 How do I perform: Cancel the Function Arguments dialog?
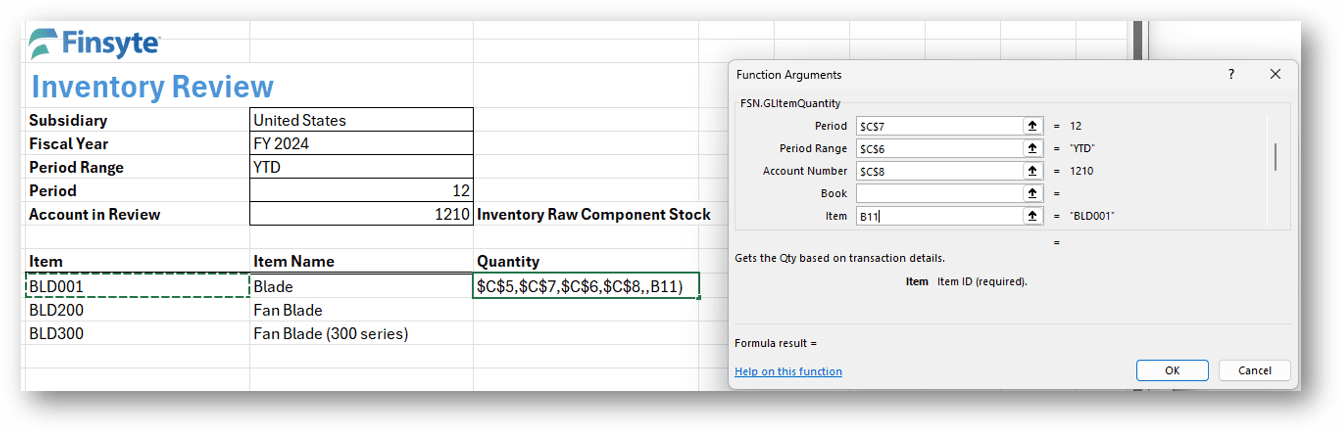tap(1254, 370)
